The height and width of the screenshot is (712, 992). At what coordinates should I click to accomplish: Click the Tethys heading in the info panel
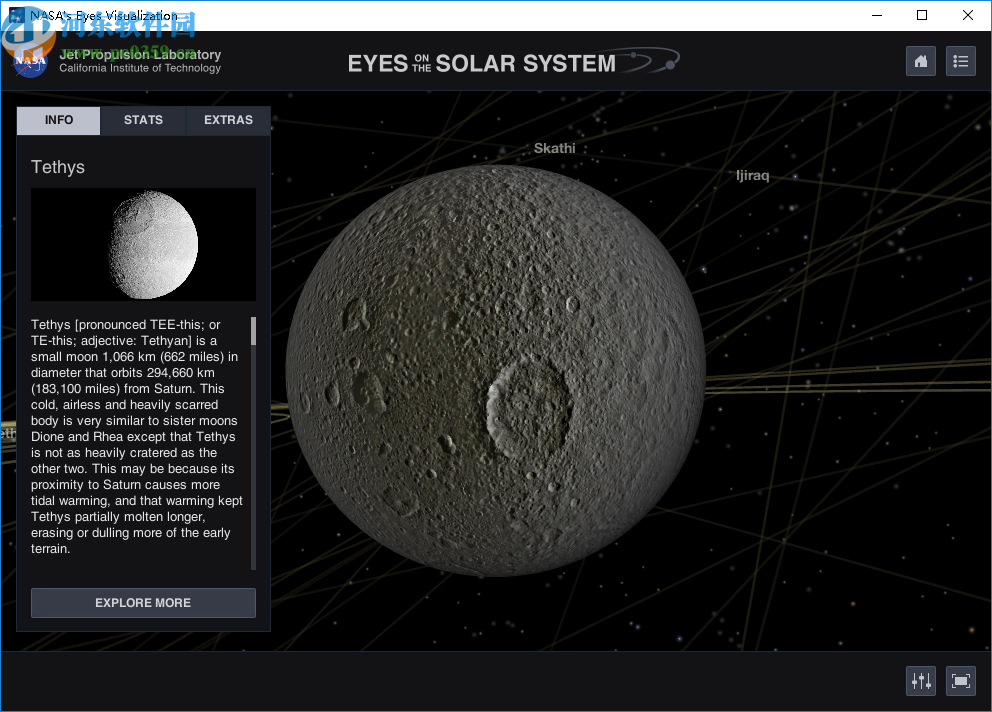[x=57, y=167]
